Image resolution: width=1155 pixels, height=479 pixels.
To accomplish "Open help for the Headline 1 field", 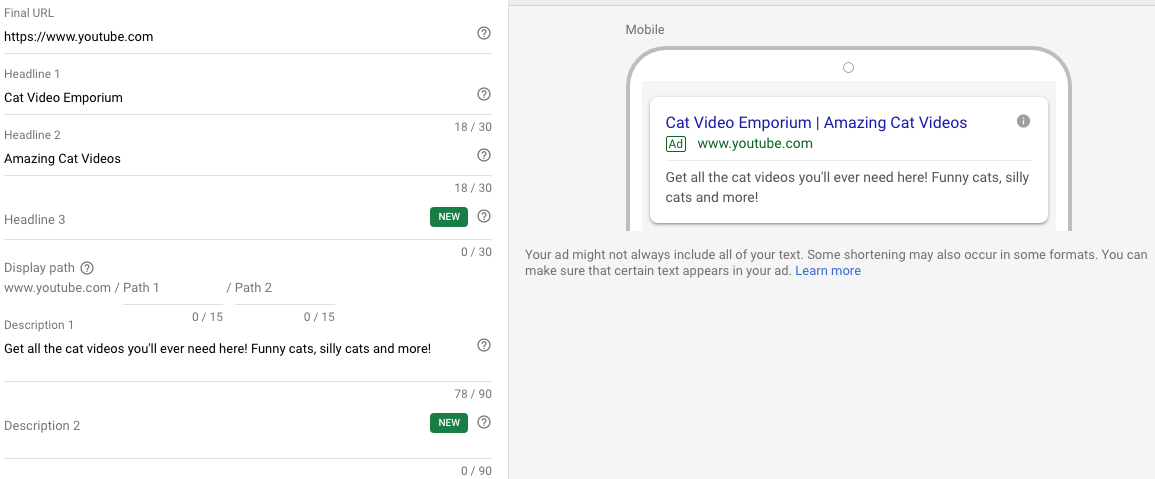I will coord(484,95).
